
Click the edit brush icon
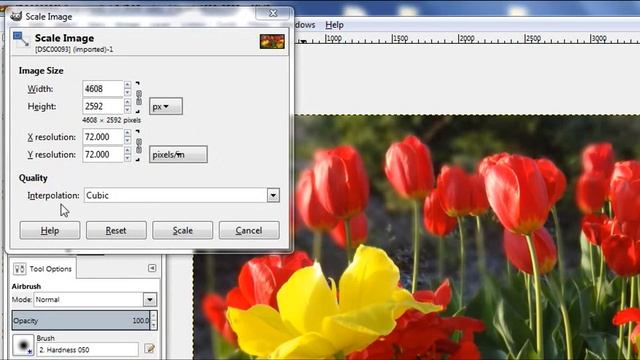[149, 348]
